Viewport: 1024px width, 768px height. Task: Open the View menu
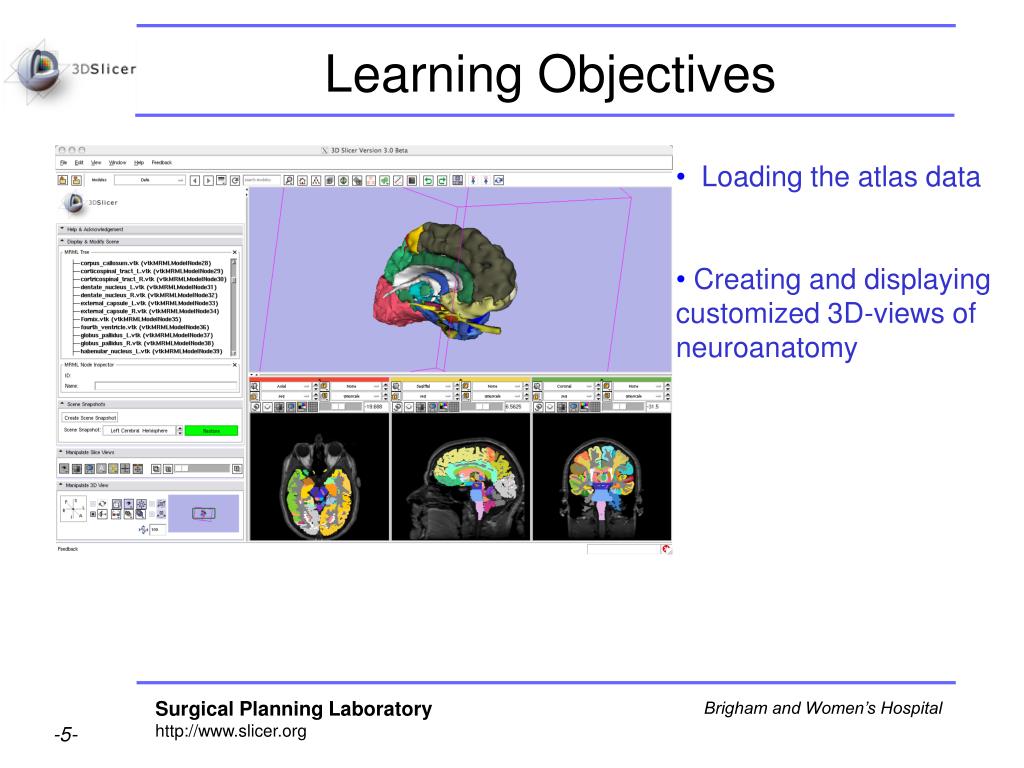click(x=96, y=163)
